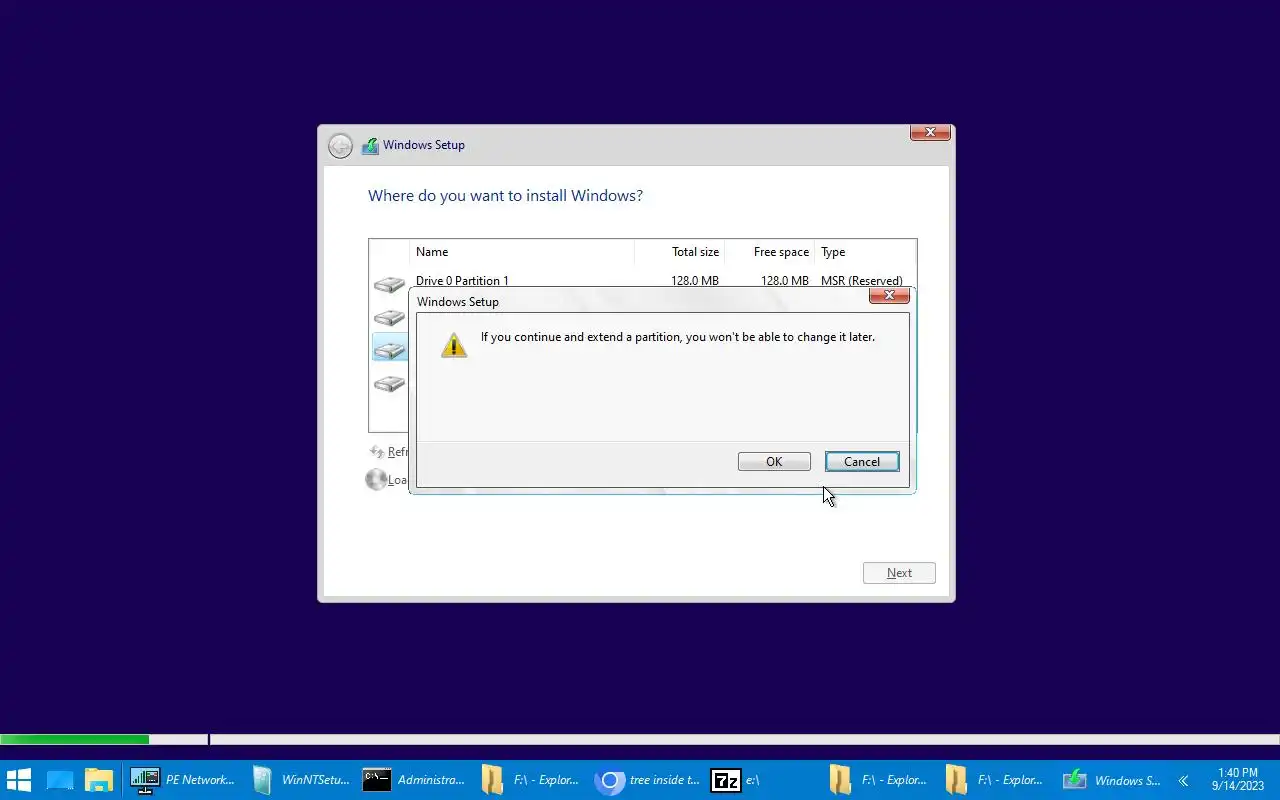The height and width of the screenshot is (800, 1280).
Task: Sort by the Total size column header
Action: [x=695, y=252]
